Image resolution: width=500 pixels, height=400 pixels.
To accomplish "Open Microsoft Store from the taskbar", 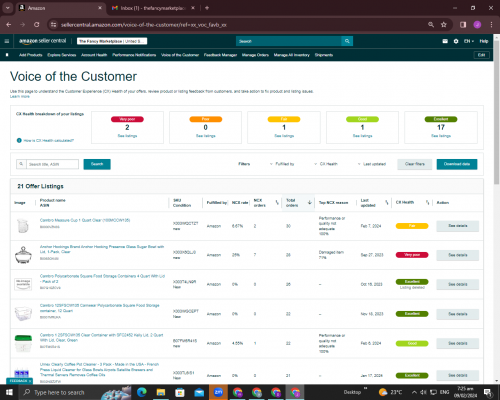I will pyautogui.click(x=180, y=392).
